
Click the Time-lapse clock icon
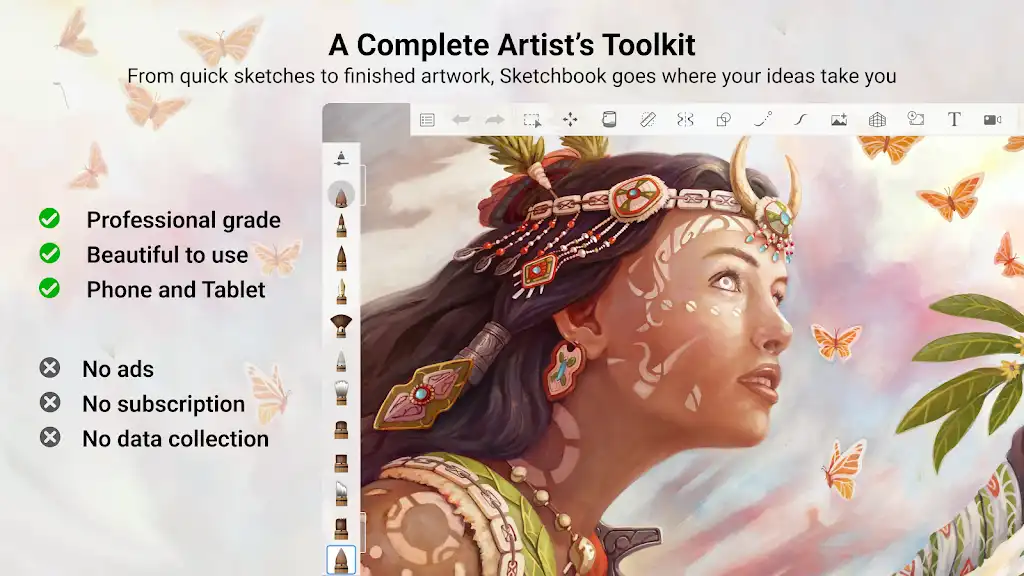click(x=916, y=119)
